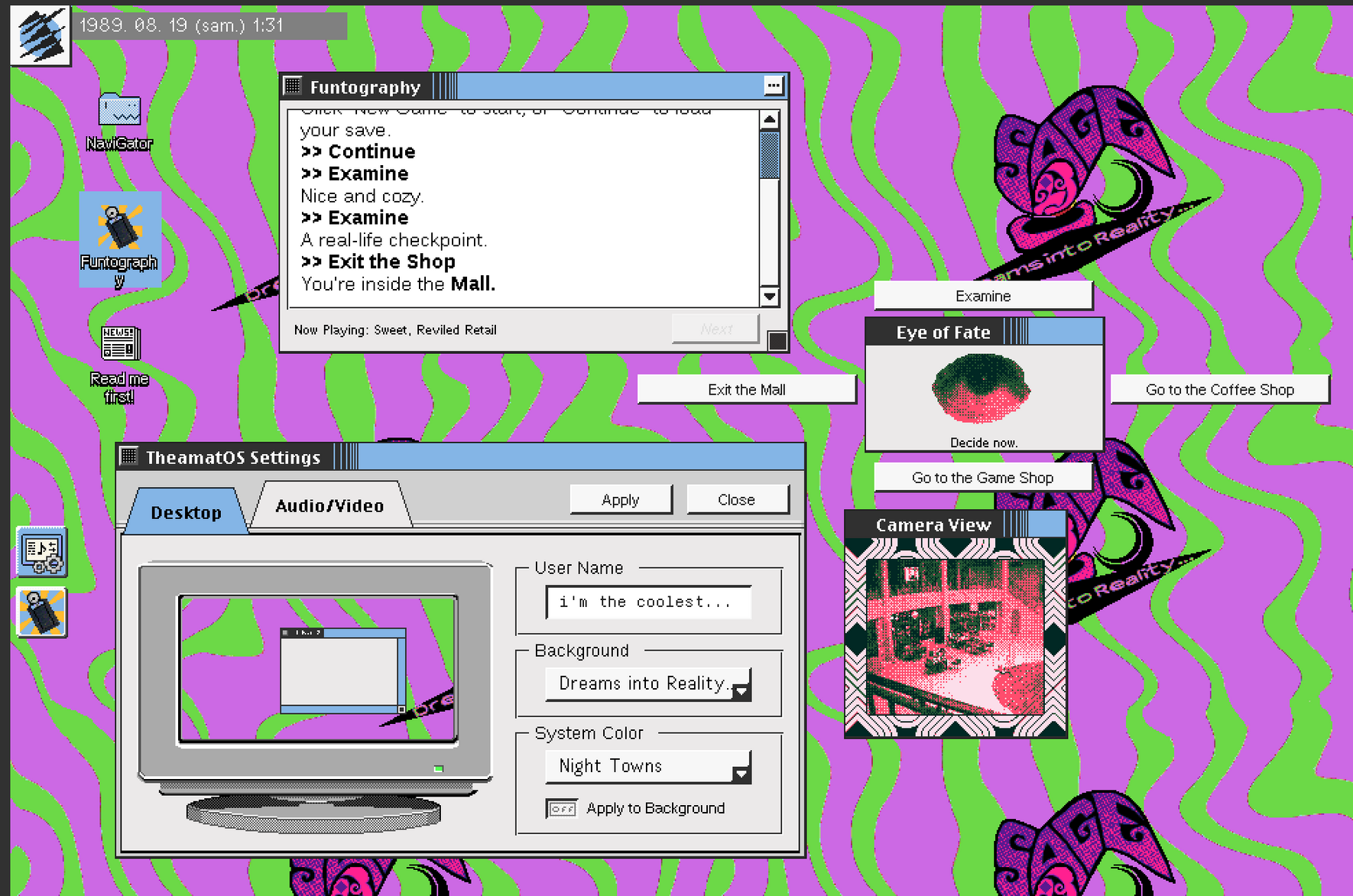
Task: Click the system logo in the top-left corner
Action: coord(40,34)
